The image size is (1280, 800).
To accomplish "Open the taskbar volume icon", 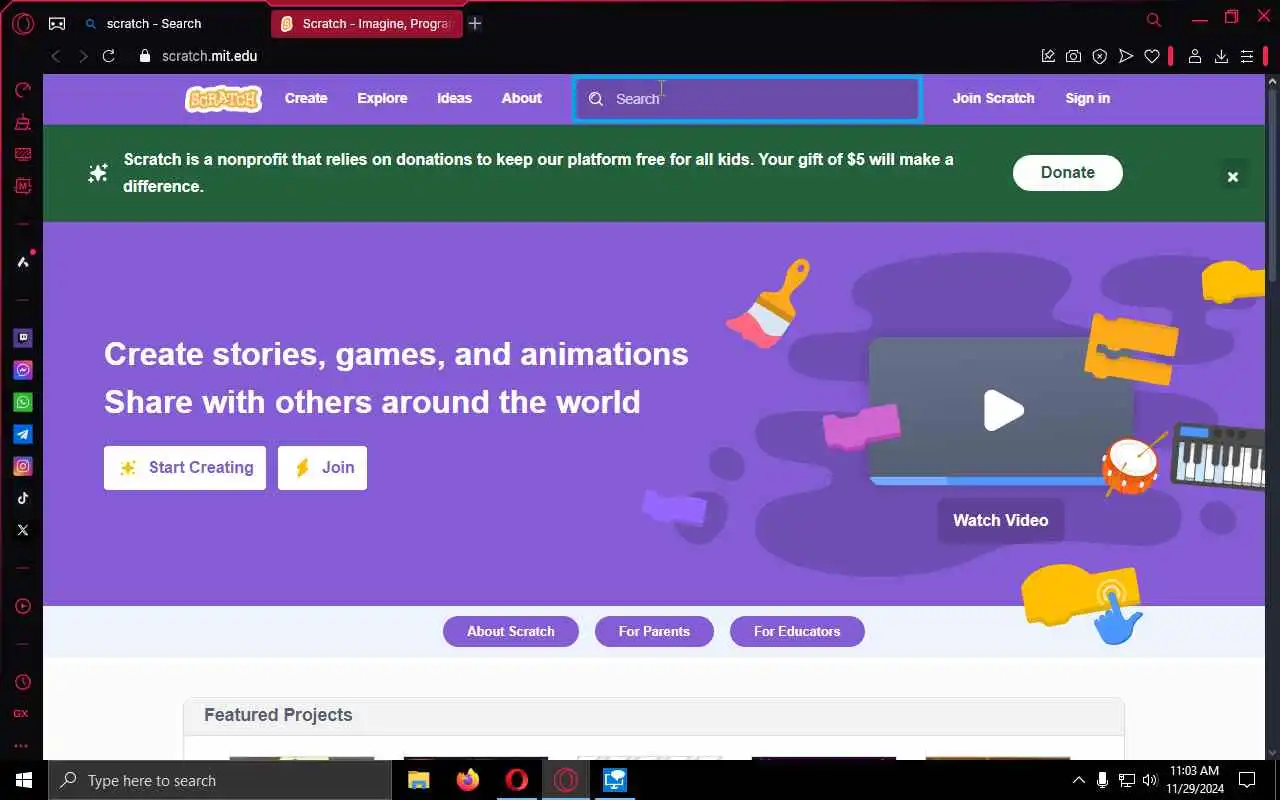I will point(1149,780).
